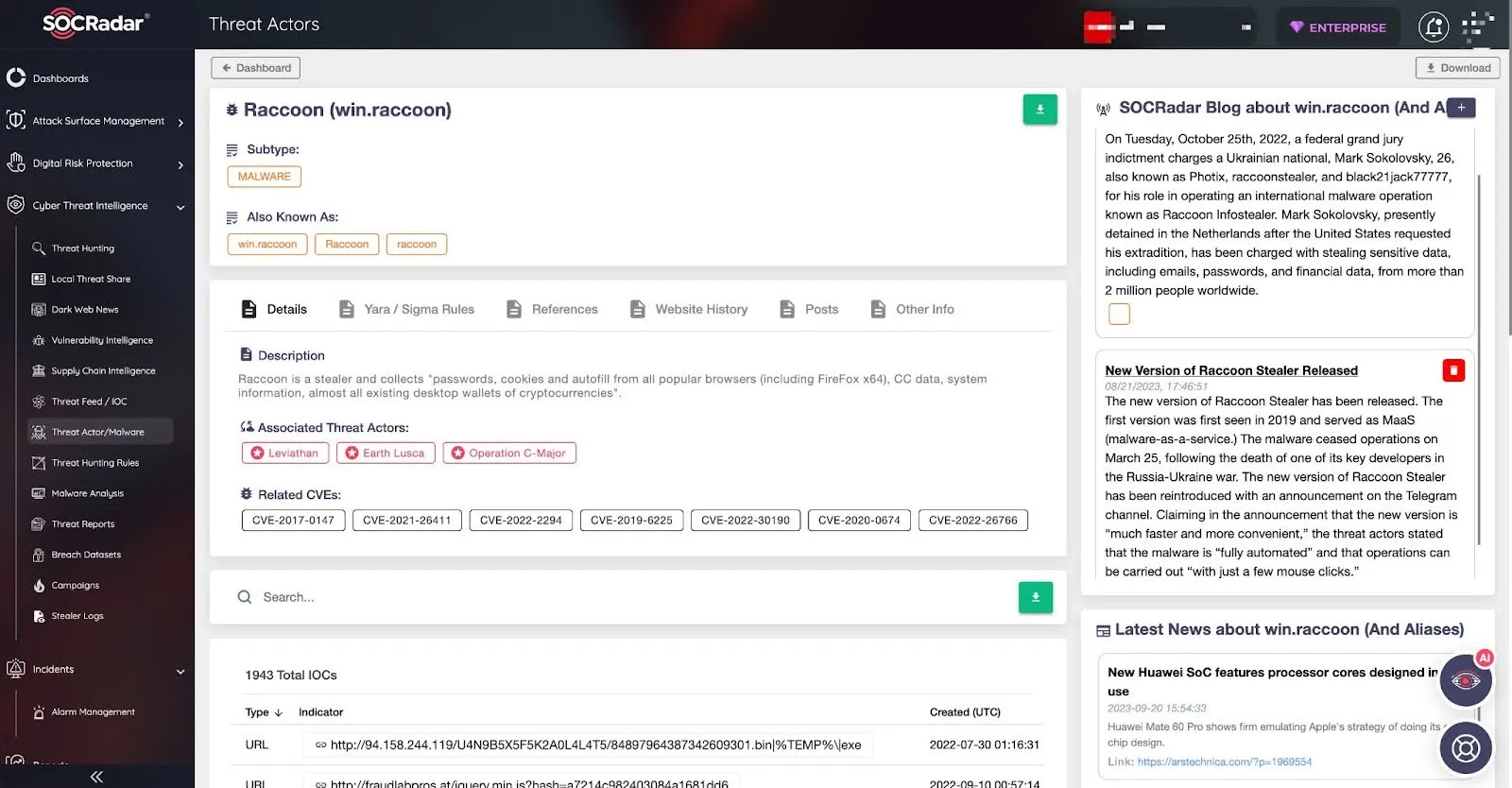Click CVE-2022-26766 tag
The height and width of the screenshot is (788, 1512).
(x=972, y=521)
